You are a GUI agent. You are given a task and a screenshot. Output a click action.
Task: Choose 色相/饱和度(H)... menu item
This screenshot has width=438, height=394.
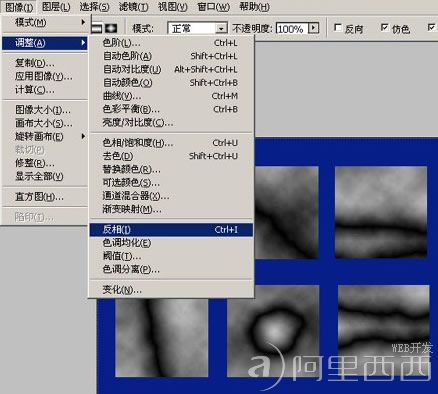171,143
